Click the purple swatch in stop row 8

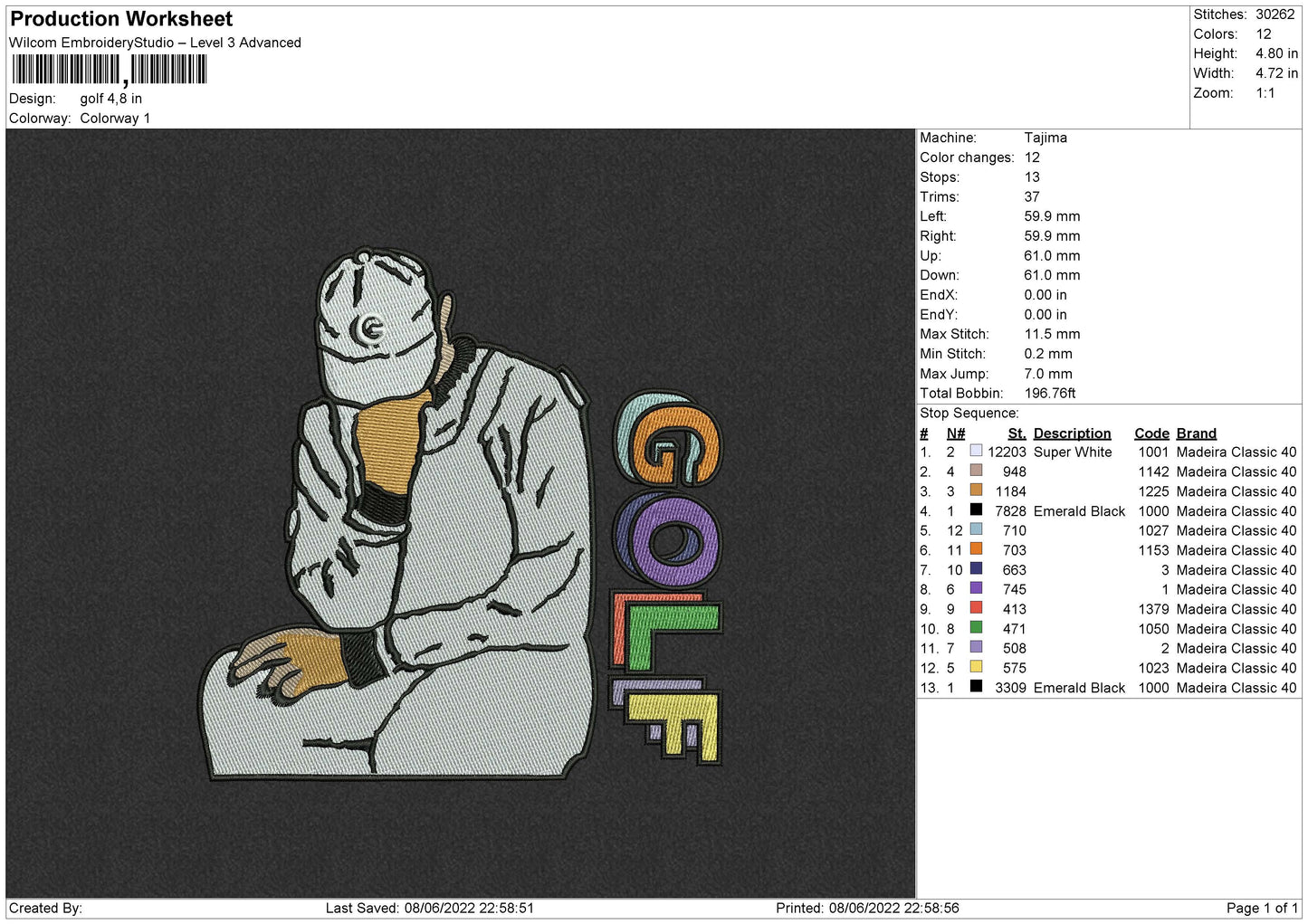coord(976,588)
